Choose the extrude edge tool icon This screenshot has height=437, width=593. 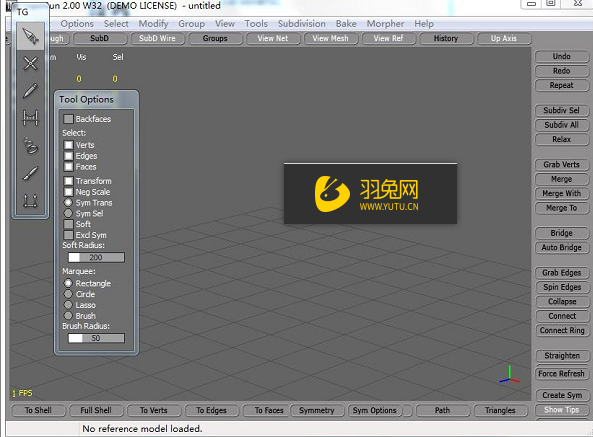pos(30,201)
